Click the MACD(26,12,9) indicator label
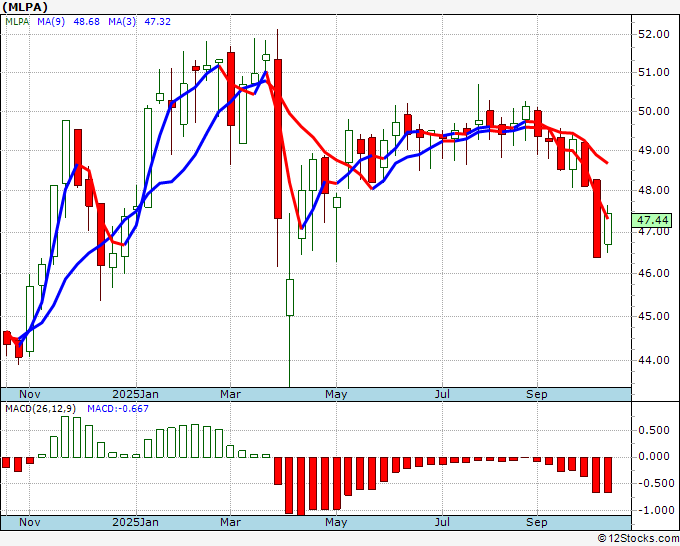This screenshot has width=680, height=546. point(41,409)
